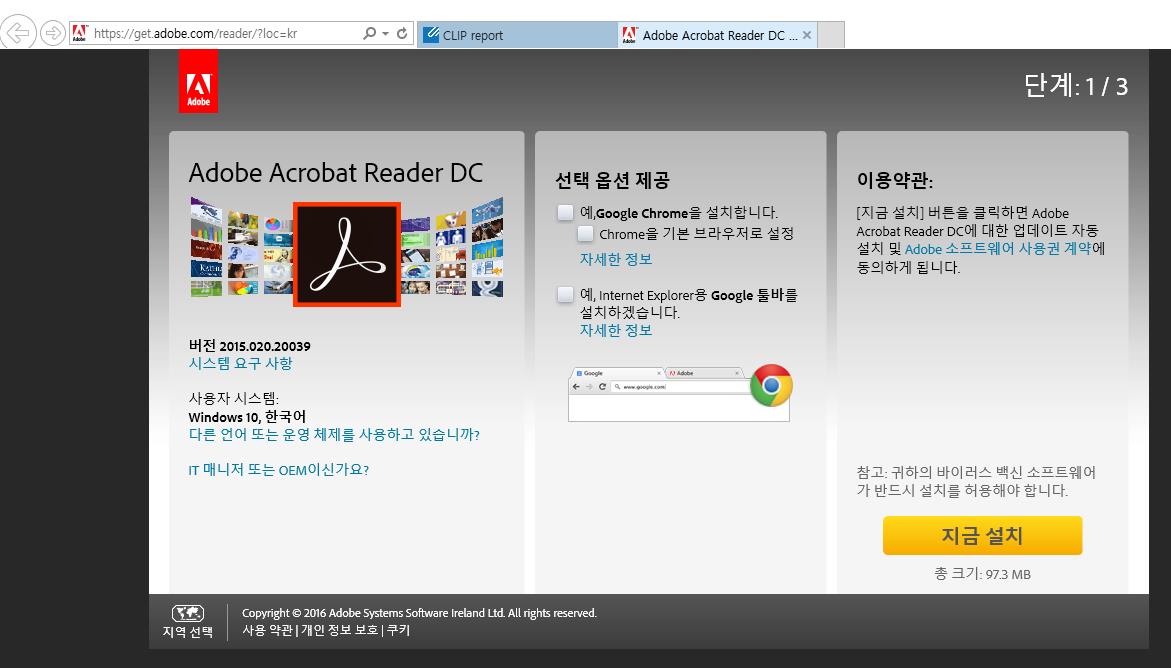
Task: Switch to the CLIP report tab
Action: (518, 34)
